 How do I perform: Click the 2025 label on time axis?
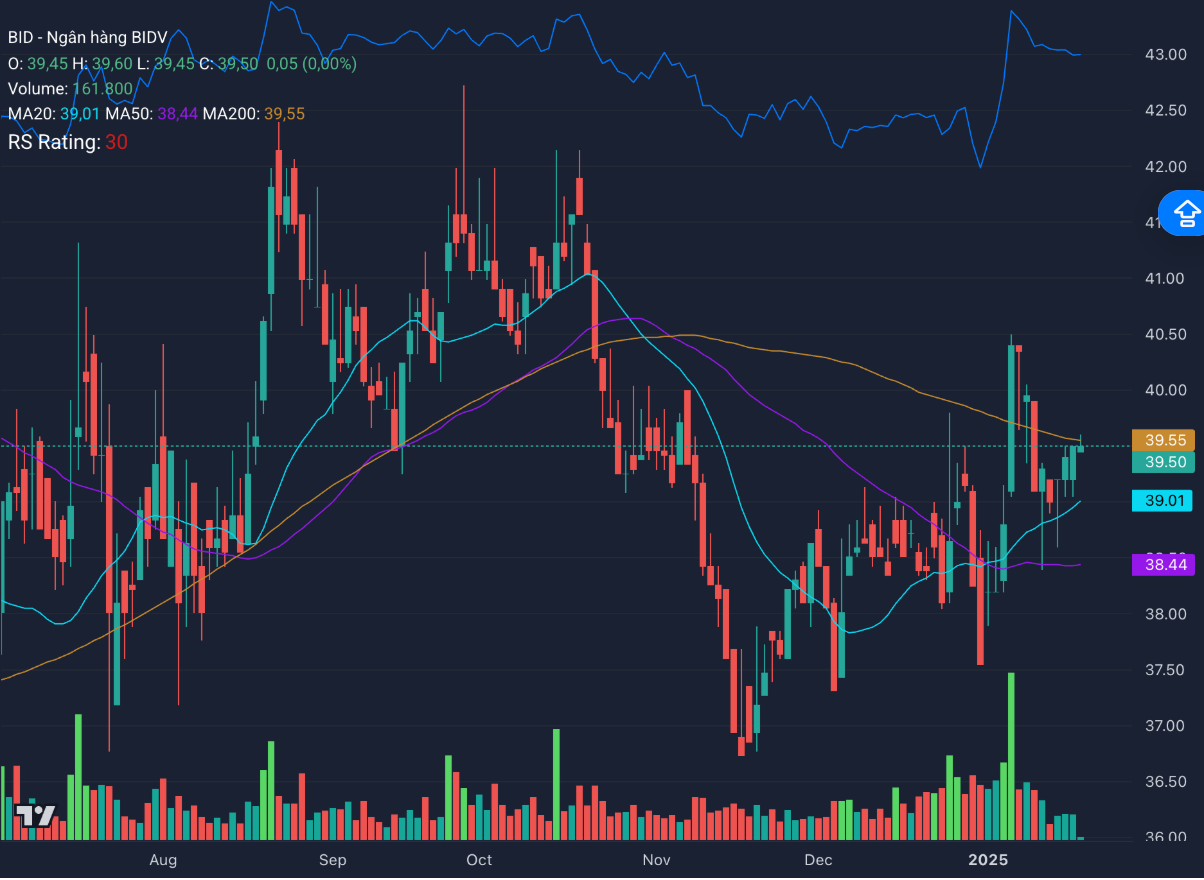[987, 860]
